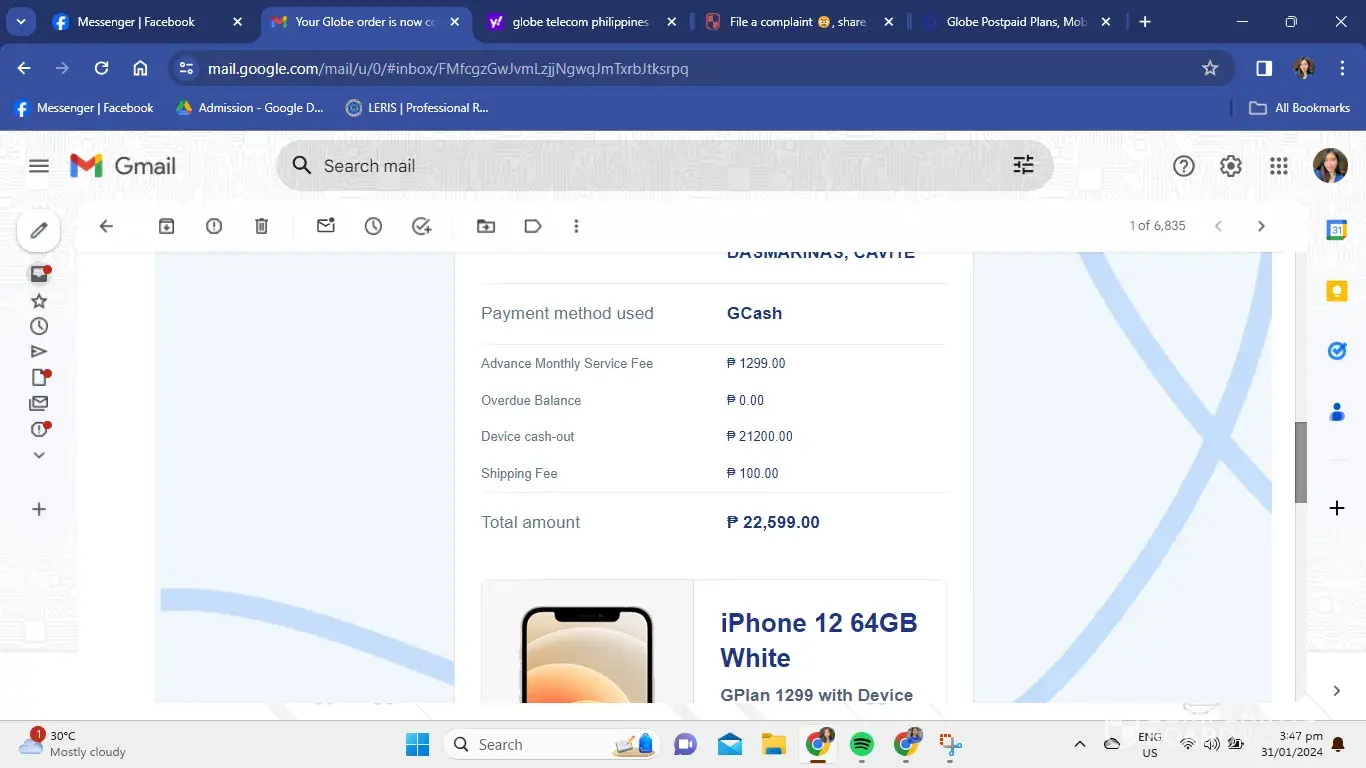Collapse the Gmail side panel with the chevron
The image size is (1366, 768).
[1337, 690]
